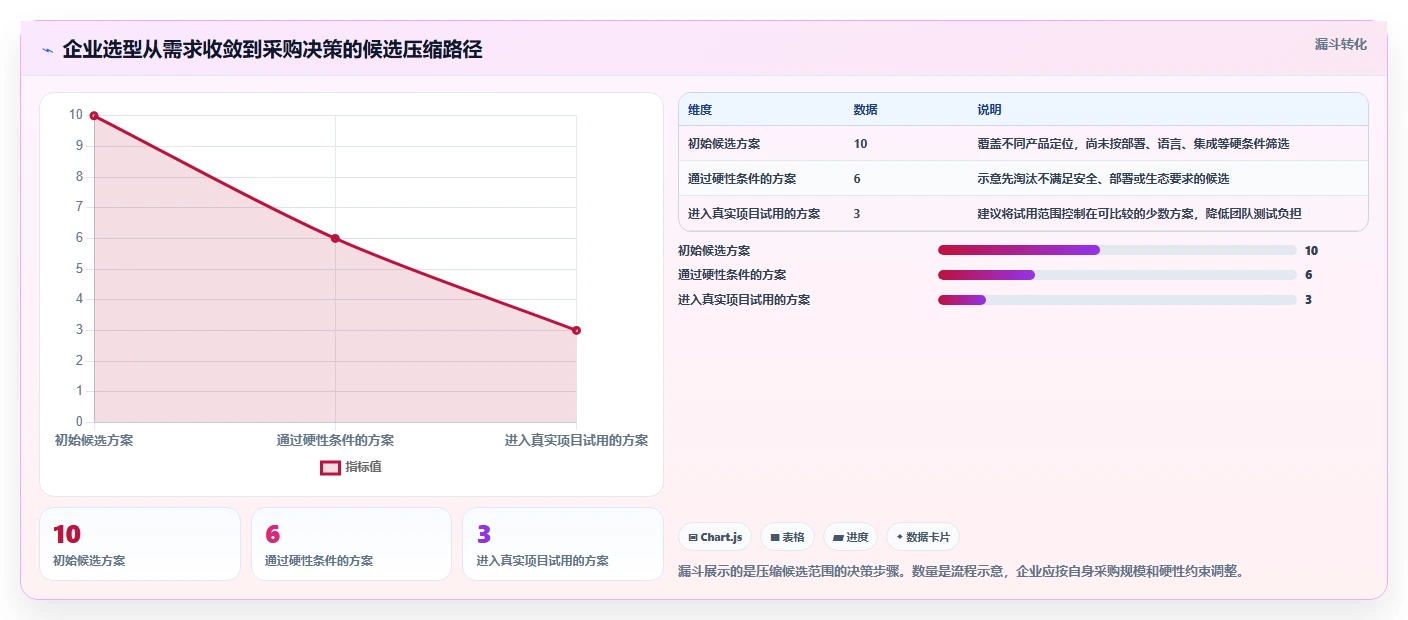Click table data value 3
Viewport: 1408px width, 620px height.
pos(857,214)
